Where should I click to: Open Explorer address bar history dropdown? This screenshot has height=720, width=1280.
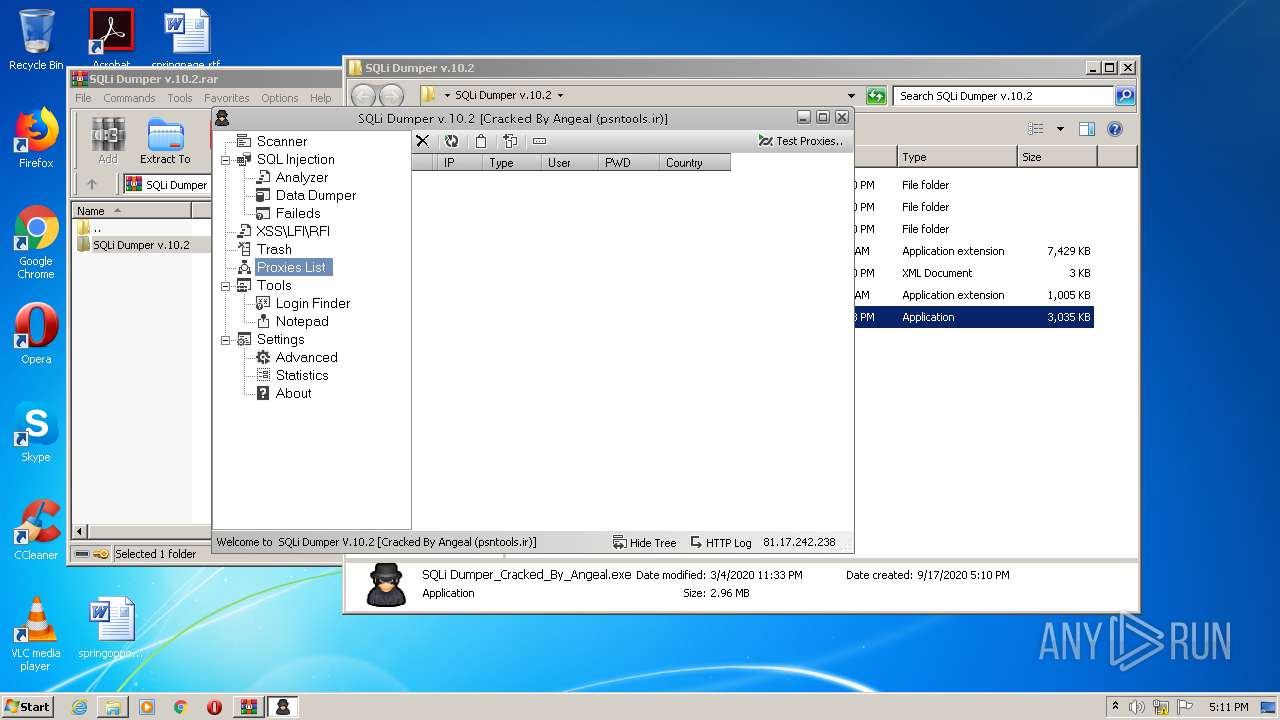coord(851,96)
